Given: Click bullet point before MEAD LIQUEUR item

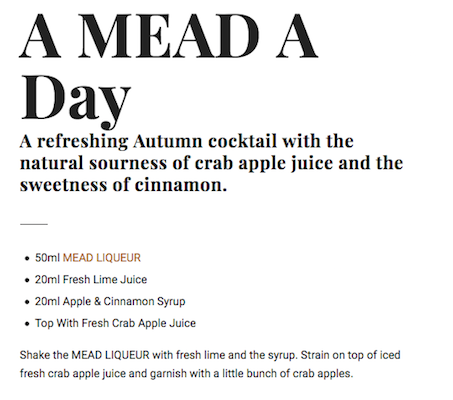Looking at the screenshot, I should point(27,258).
